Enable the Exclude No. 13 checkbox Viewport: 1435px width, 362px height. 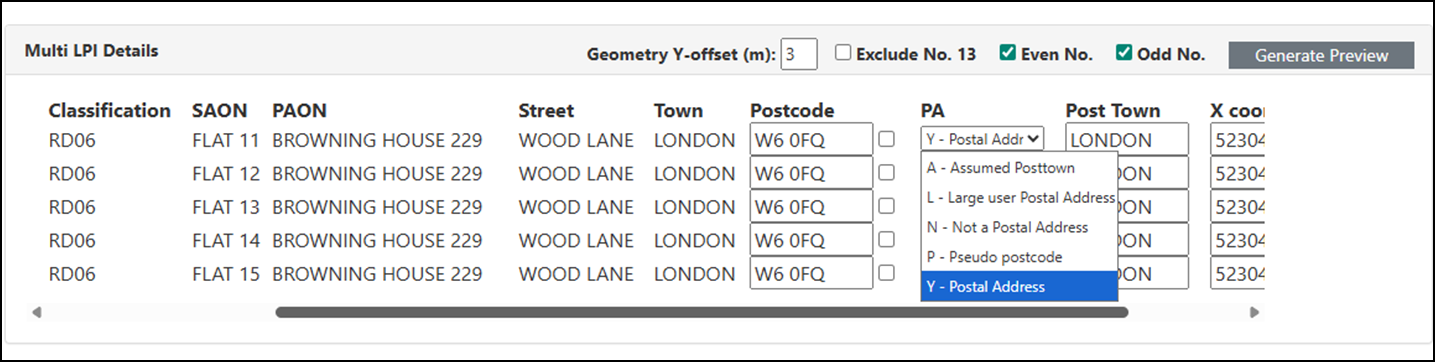(x=844, y=53)
